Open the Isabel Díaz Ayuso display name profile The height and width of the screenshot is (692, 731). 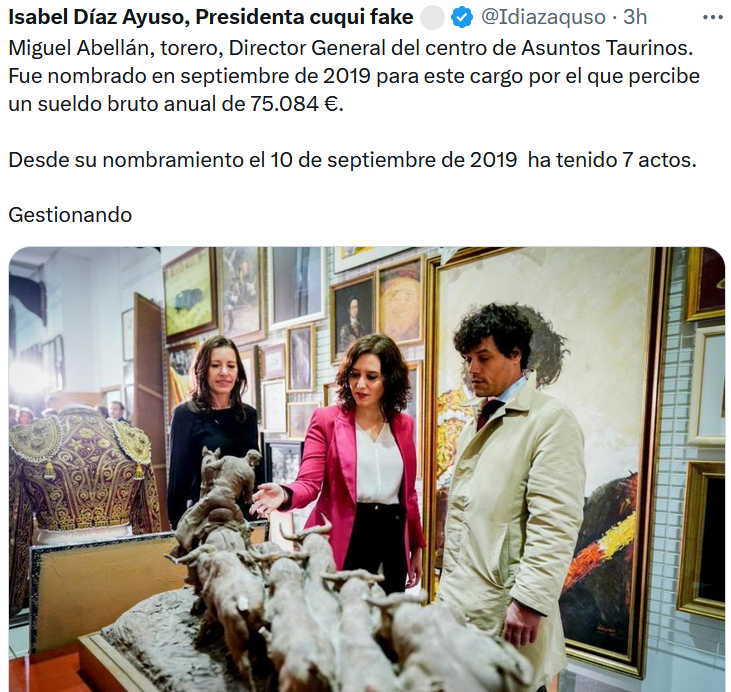[211, 17]
